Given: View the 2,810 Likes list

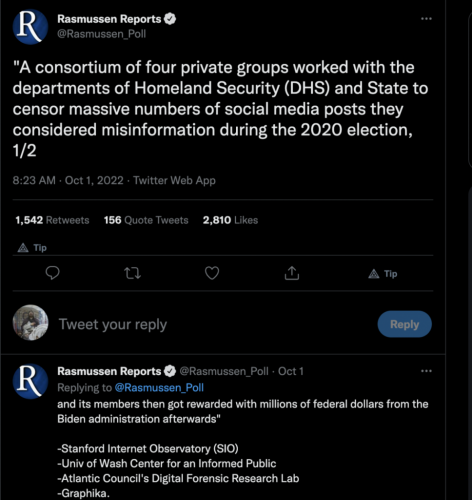Looking at the screenshot, I should point(230,220).
